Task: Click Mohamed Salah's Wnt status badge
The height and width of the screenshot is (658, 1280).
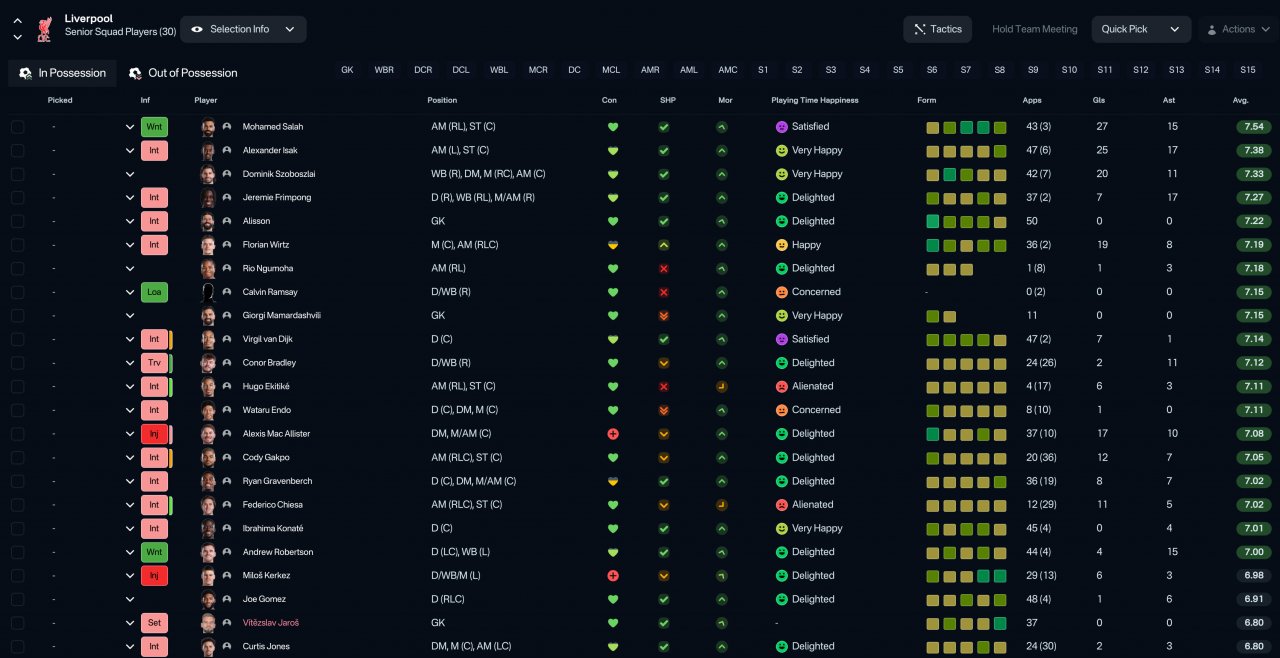Action: tap(154, 127)
